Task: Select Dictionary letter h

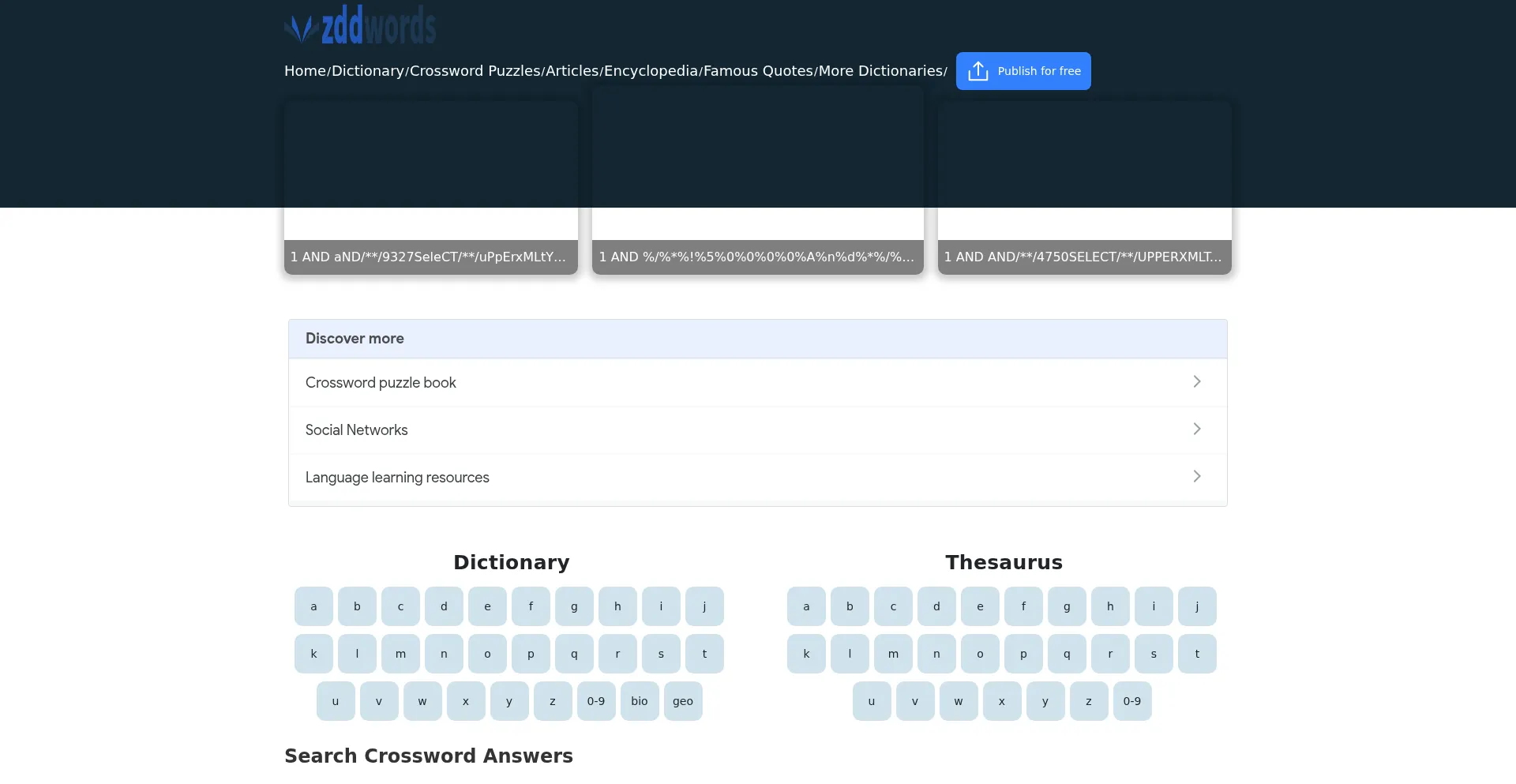Action: coord(617,606)
